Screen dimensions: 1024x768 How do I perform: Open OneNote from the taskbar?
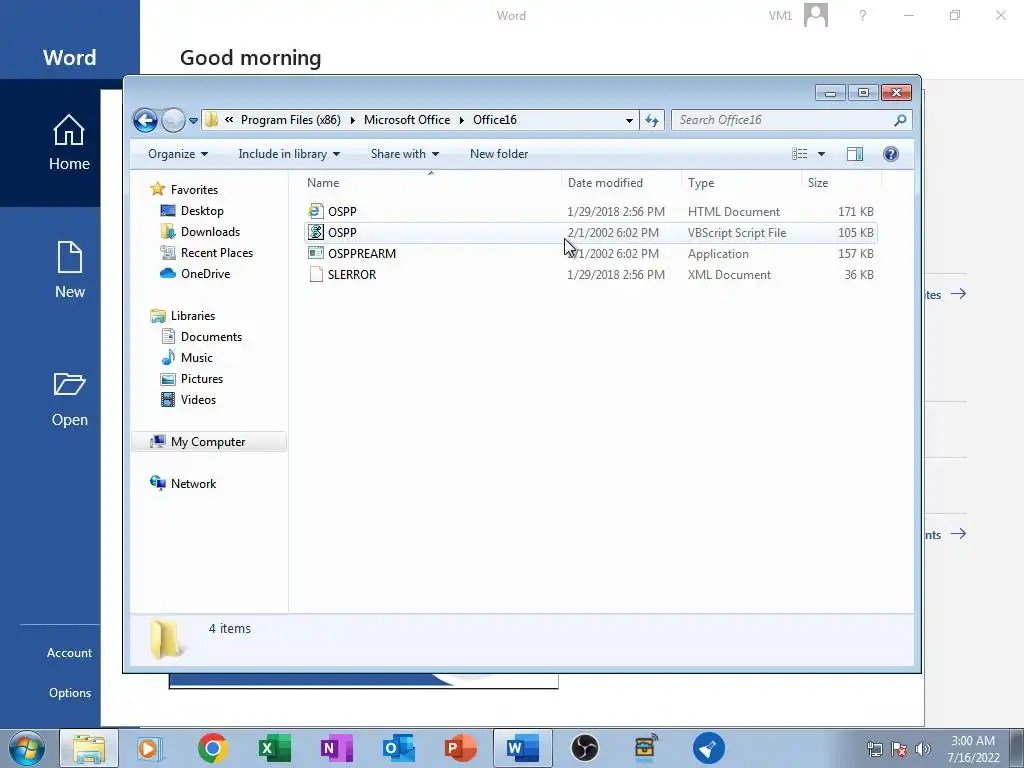[x=336, y=748]
